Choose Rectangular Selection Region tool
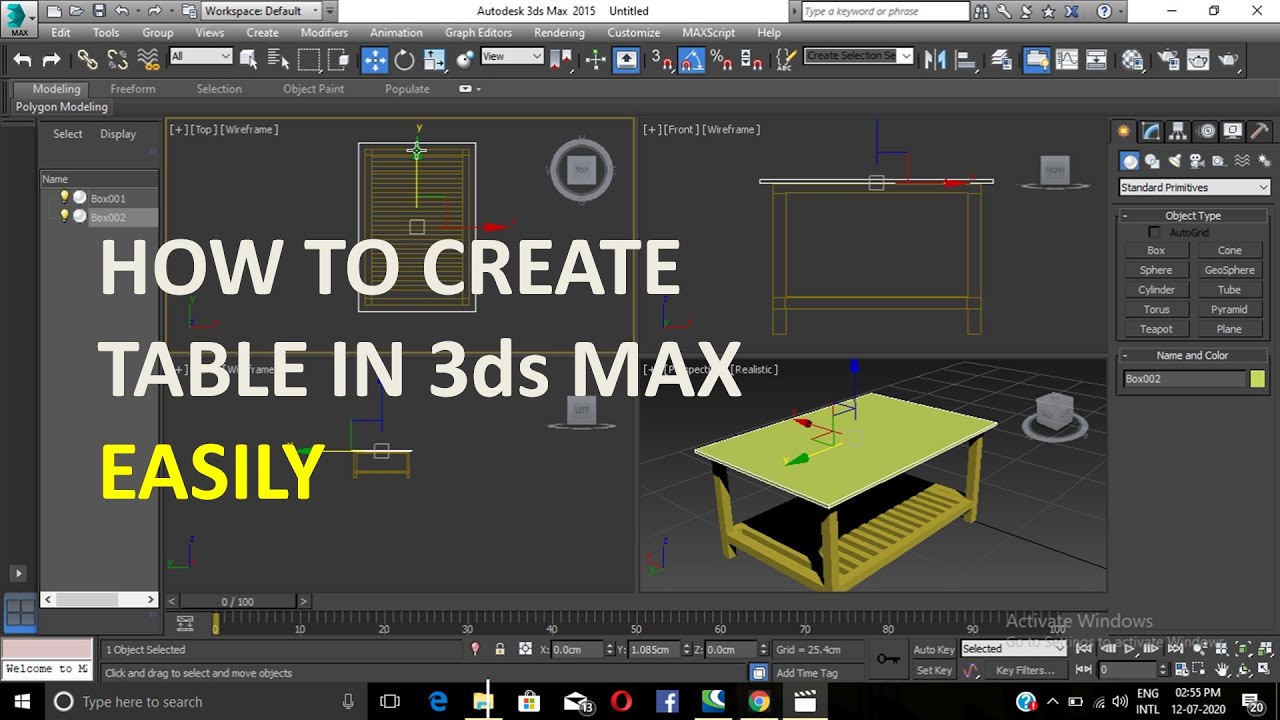1280x720 pixels. [308, 60]
